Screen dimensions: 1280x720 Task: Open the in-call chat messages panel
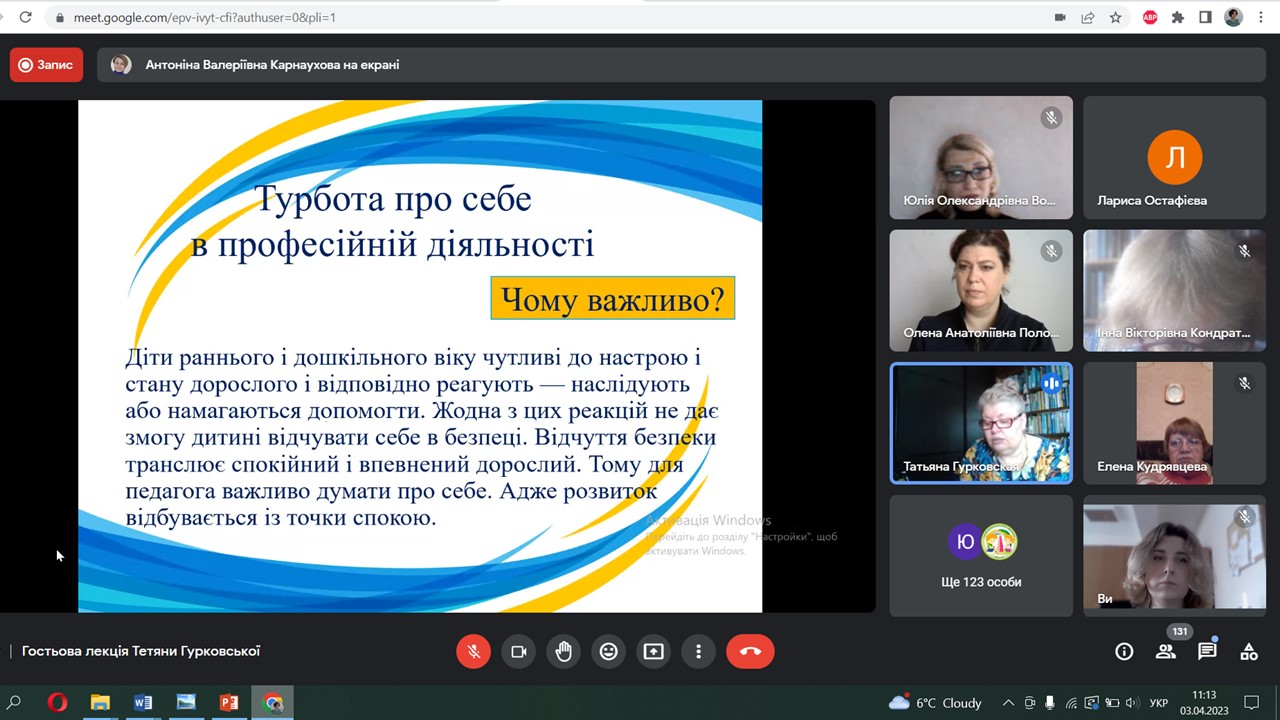[1207, 651]
